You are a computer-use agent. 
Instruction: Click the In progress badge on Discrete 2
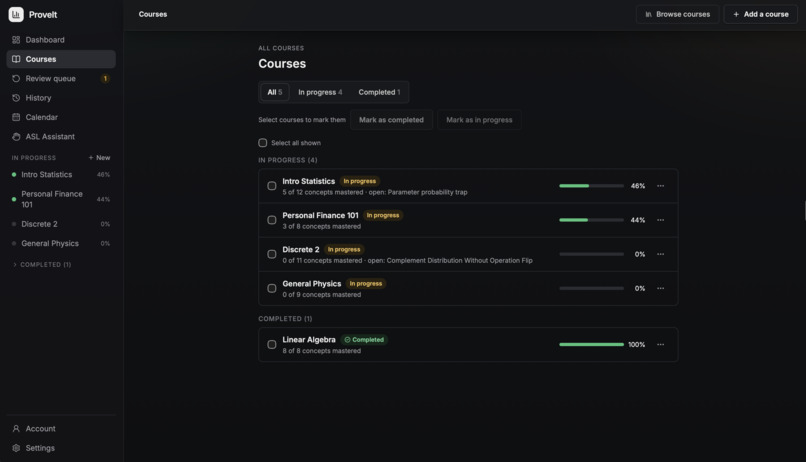[344, 250]
